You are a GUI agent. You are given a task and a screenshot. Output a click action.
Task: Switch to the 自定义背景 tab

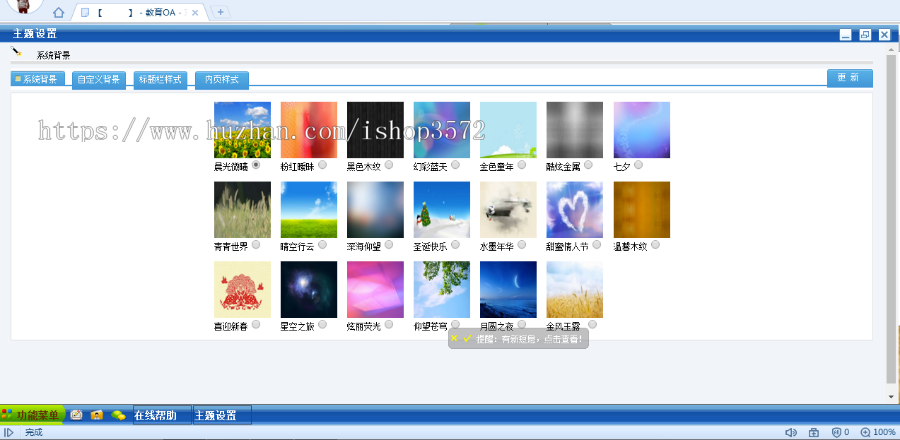(99, 80)
